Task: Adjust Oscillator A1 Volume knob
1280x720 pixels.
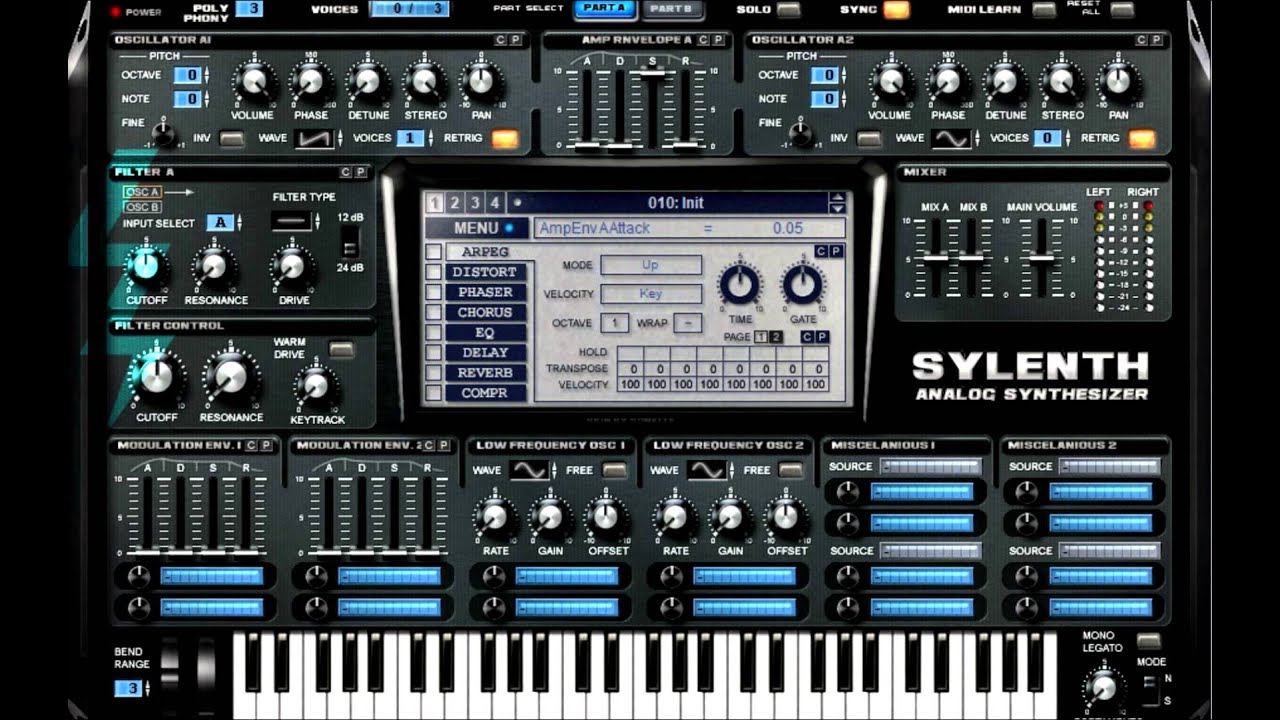Action: tap(253, 81)
